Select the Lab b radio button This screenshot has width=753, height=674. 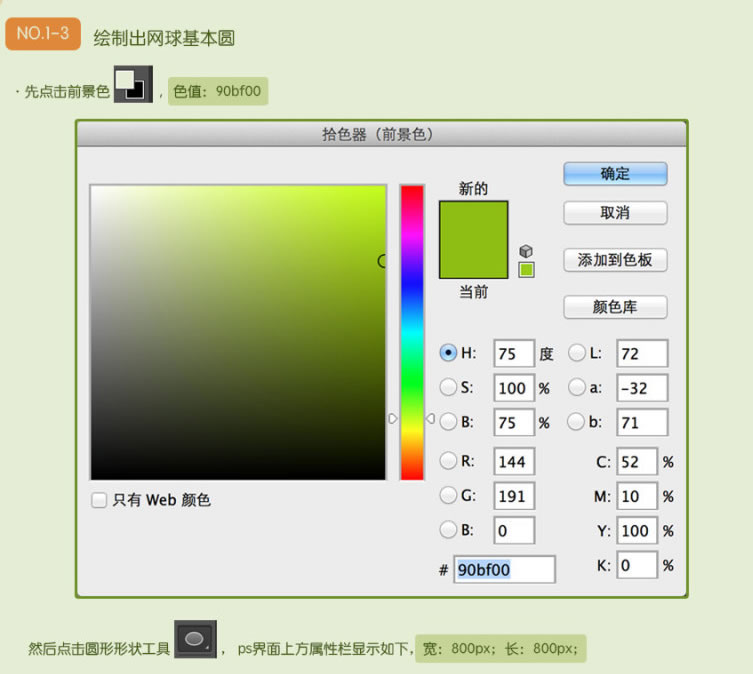pyautogui.click(x=576, y=422)
